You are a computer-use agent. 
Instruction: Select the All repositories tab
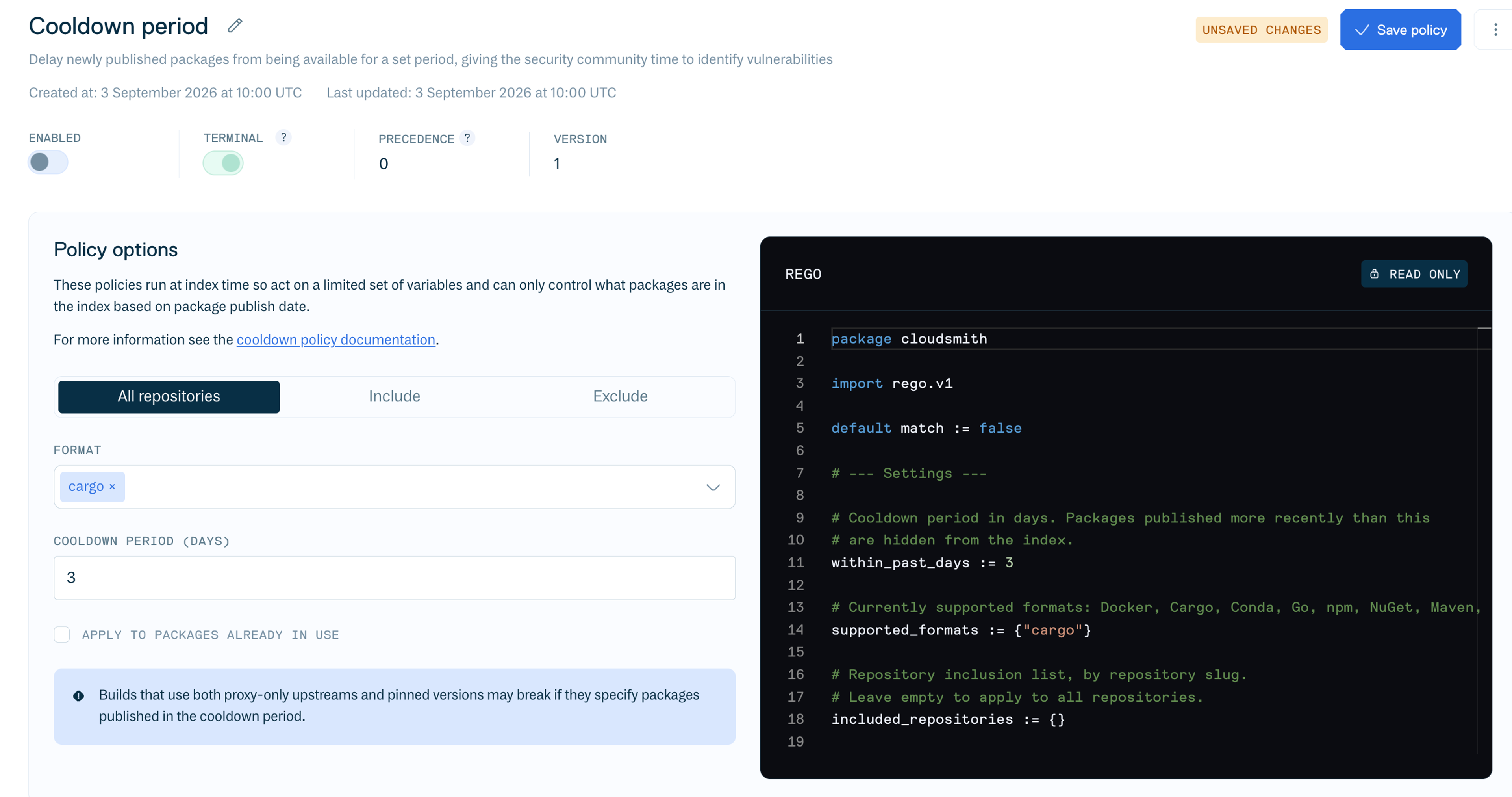169,396
